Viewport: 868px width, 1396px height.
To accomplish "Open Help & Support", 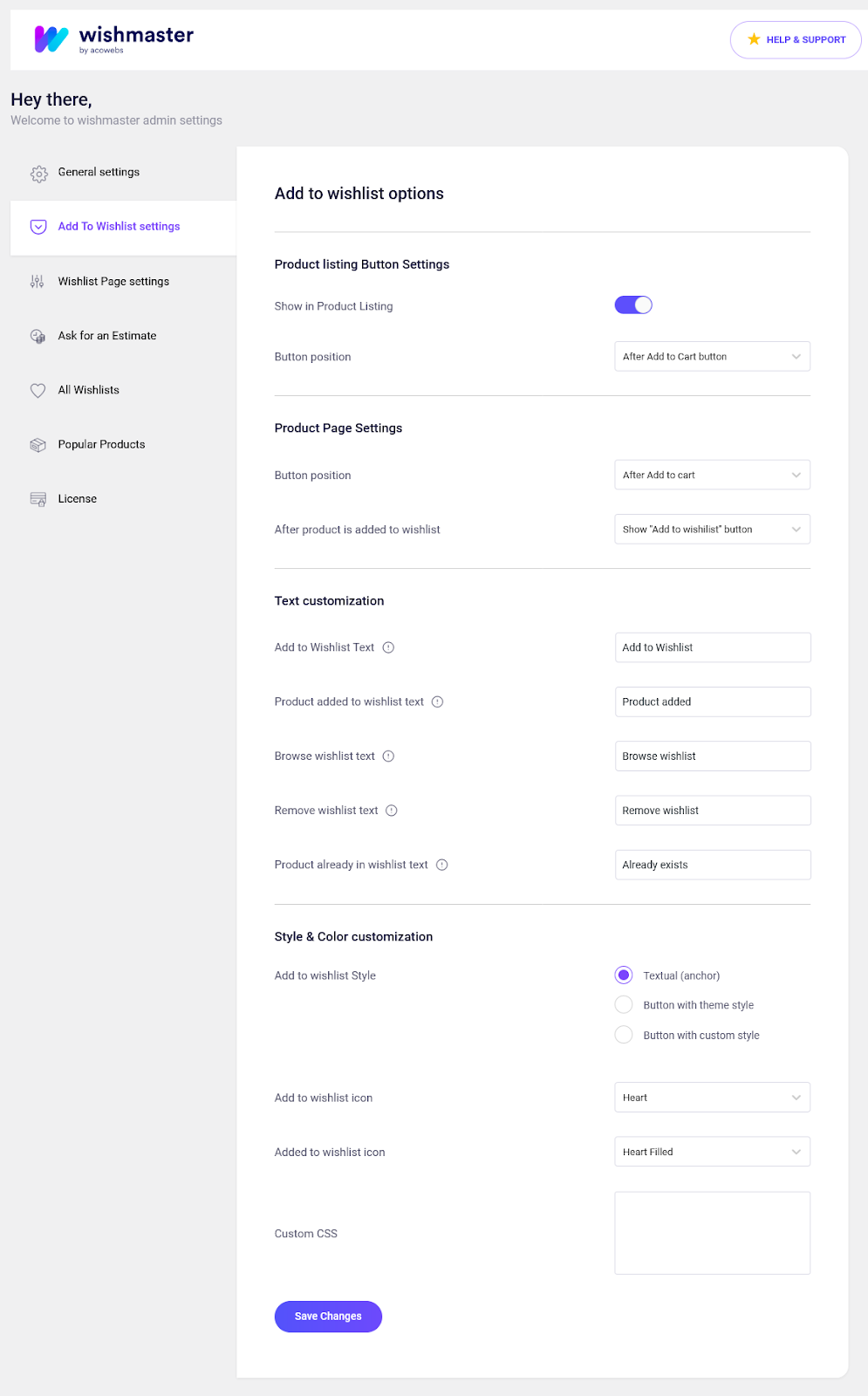I will coord(796,40).
